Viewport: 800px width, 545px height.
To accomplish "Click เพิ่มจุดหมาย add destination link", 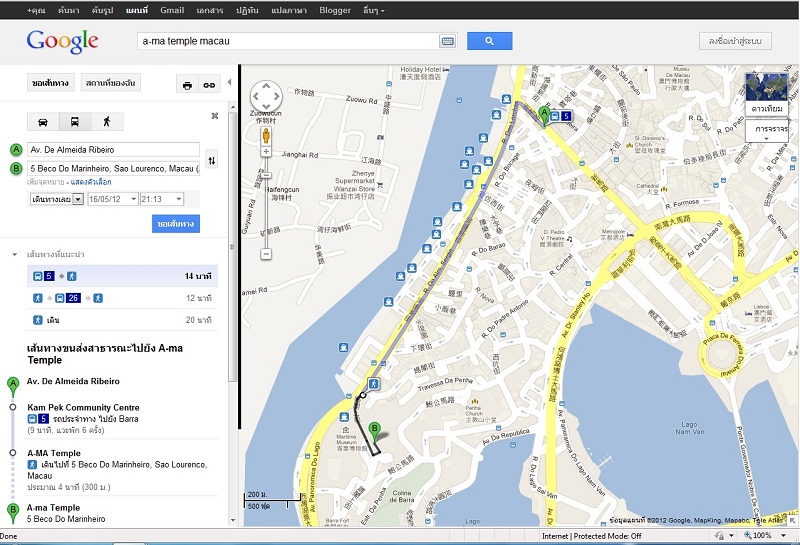I will (x=45, y=182).
